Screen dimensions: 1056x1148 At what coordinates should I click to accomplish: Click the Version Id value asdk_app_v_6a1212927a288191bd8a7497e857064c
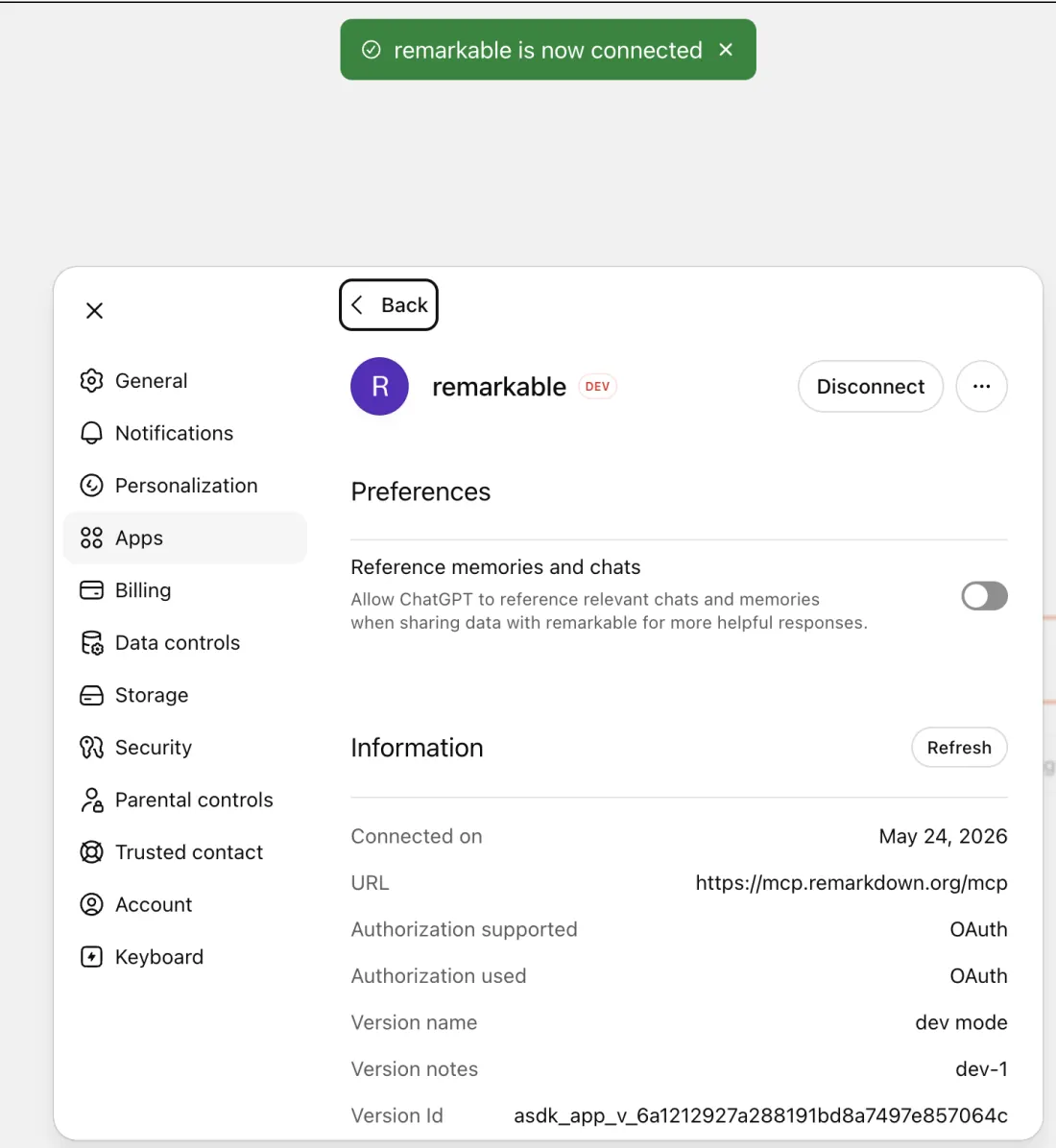pyautogui.click(x=760, y=1115)
